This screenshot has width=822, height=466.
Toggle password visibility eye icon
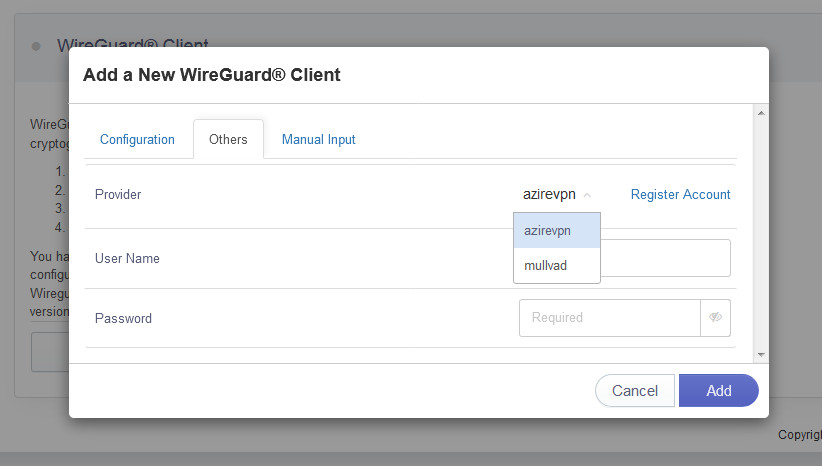(x=716, y=318)
